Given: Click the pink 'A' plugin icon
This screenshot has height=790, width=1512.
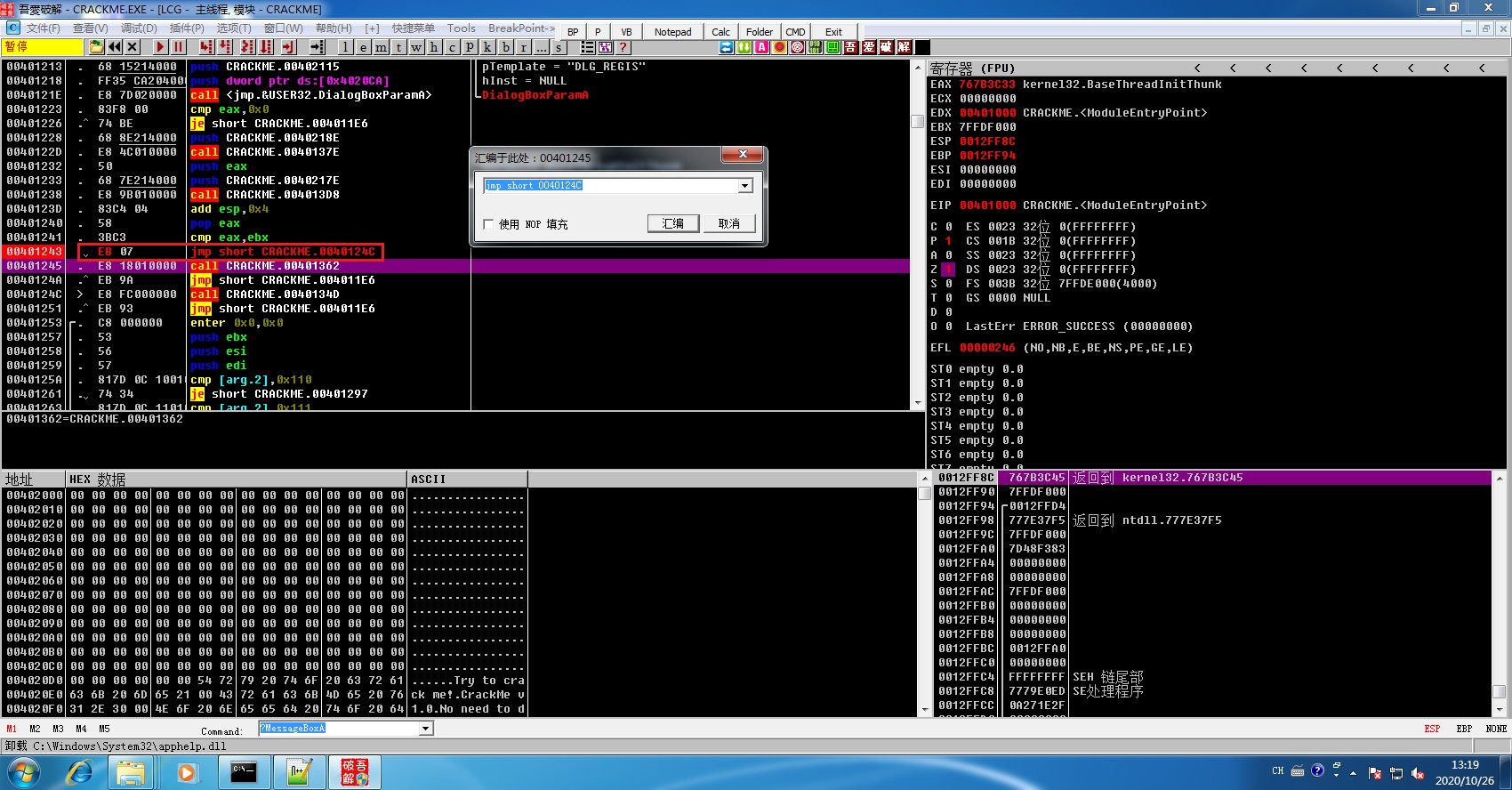Looking at the screenshot, I should click(762, 47).
